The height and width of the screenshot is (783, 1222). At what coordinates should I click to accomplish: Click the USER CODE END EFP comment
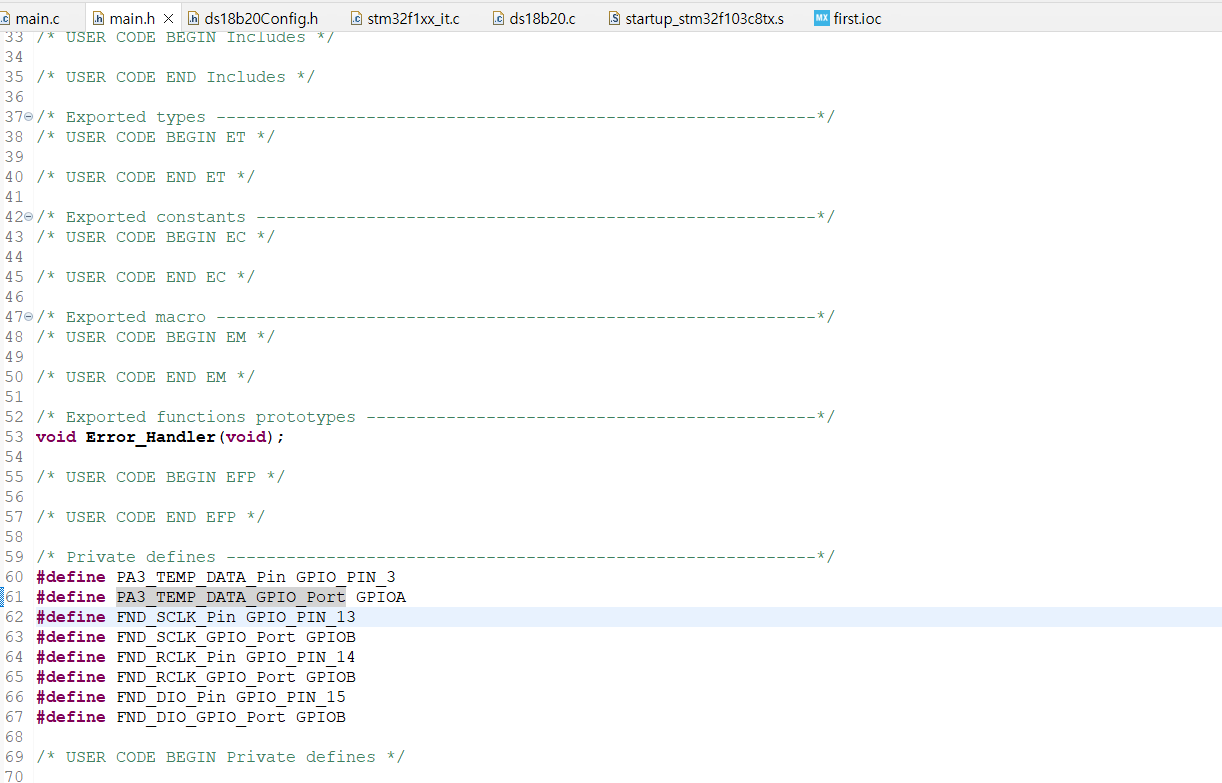(x=151, y=517)
